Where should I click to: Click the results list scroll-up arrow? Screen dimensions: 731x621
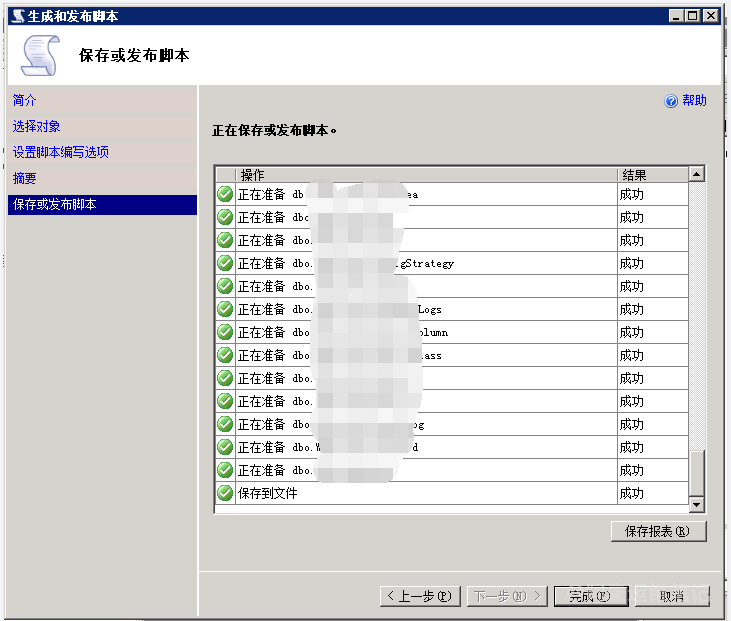[697, 174]
